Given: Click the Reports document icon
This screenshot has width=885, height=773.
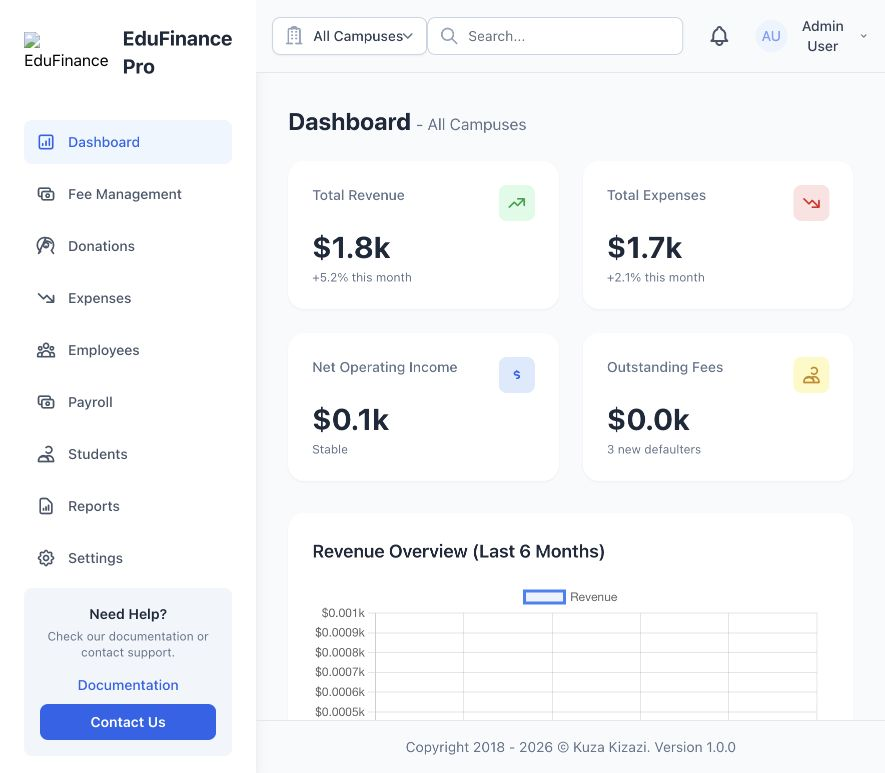Looking at the screenshot, I should click(46, 506).
